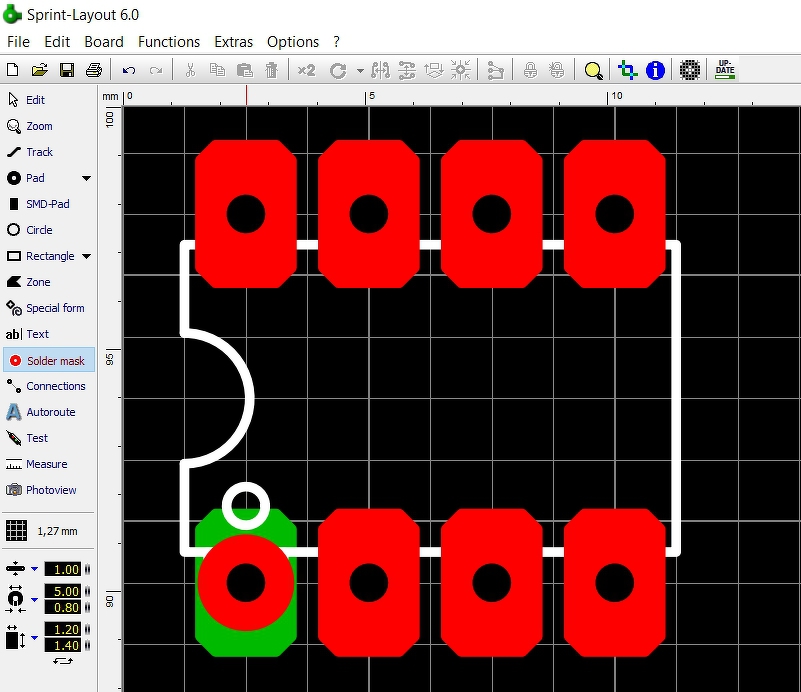Screen dimensions: 801x692
Task: Click the Transparent mode crosshair icon
Action: [x=627, y=70]
